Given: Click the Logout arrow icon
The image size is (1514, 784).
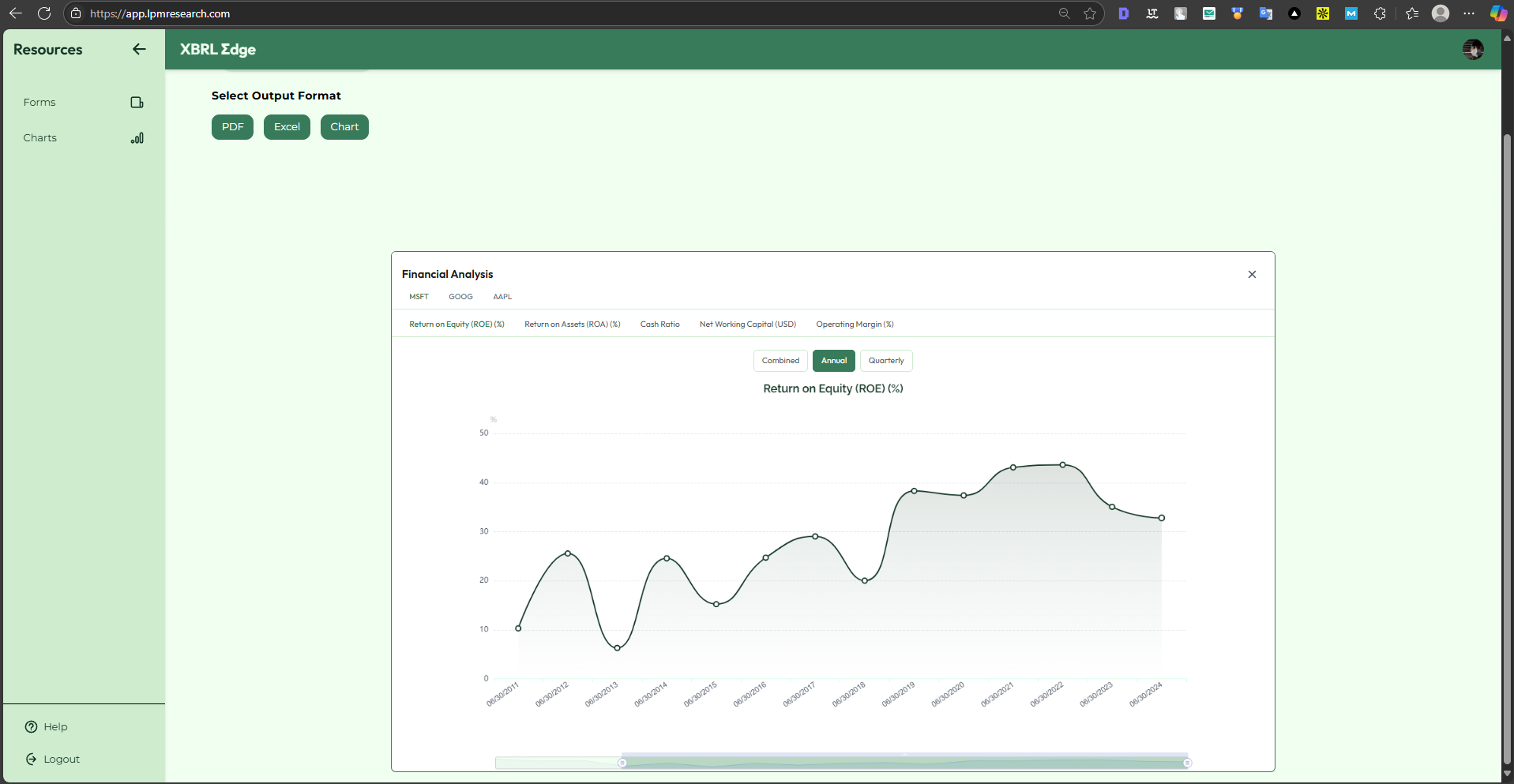Looking at the screenshot, I should [x=31, y=760].
